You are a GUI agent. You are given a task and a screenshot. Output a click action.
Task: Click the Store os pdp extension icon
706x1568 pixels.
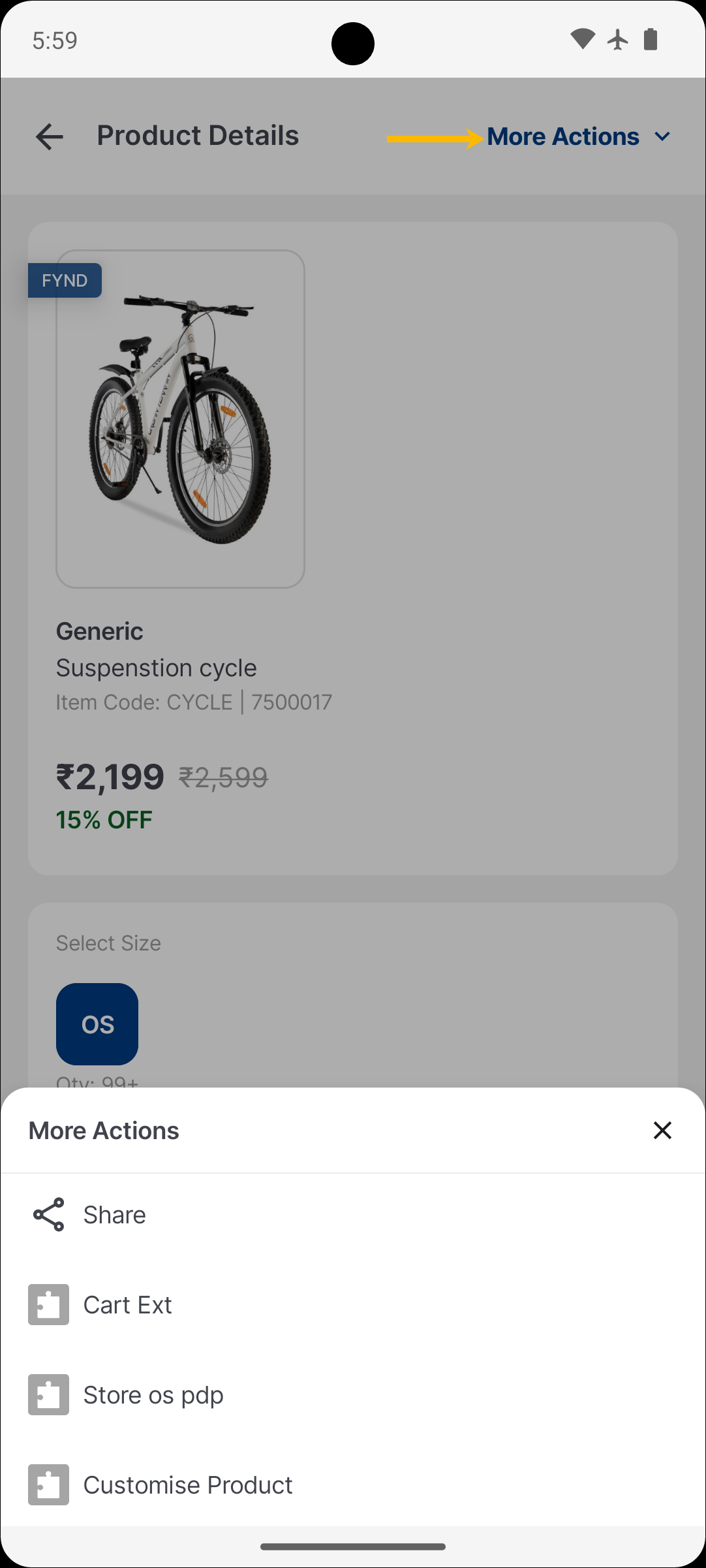click(x=49, y=1395)
